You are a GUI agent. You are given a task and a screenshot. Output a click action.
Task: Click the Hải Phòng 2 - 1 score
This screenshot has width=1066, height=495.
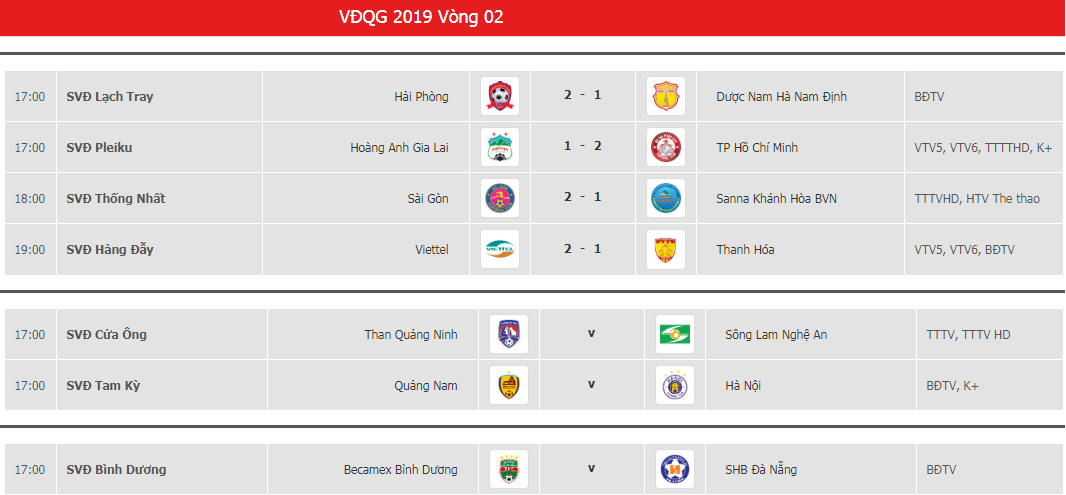click(582, 96)
